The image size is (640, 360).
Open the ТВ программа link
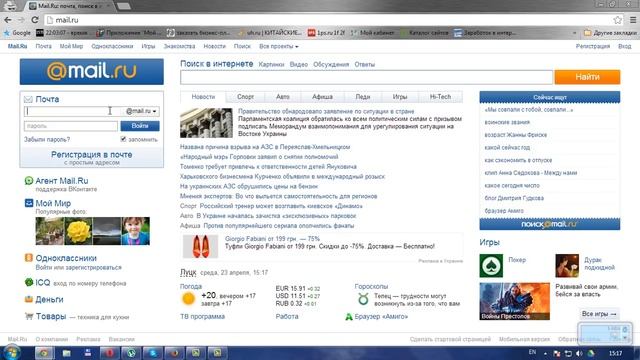pyautogui.click(x=202, y=316)
